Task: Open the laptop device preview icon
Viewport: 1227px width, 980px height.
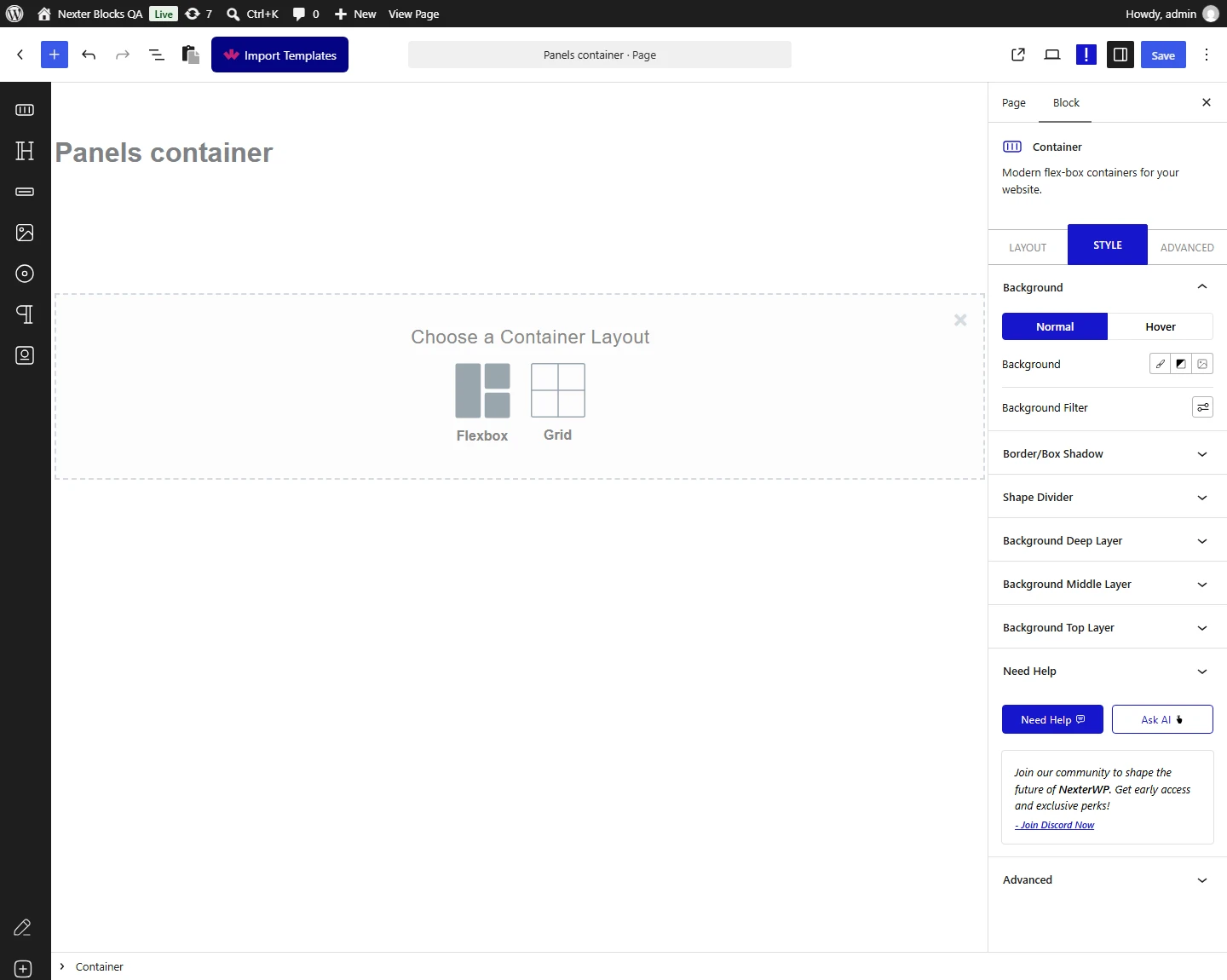Action: pyautogui.click(x=1052, y=55)
